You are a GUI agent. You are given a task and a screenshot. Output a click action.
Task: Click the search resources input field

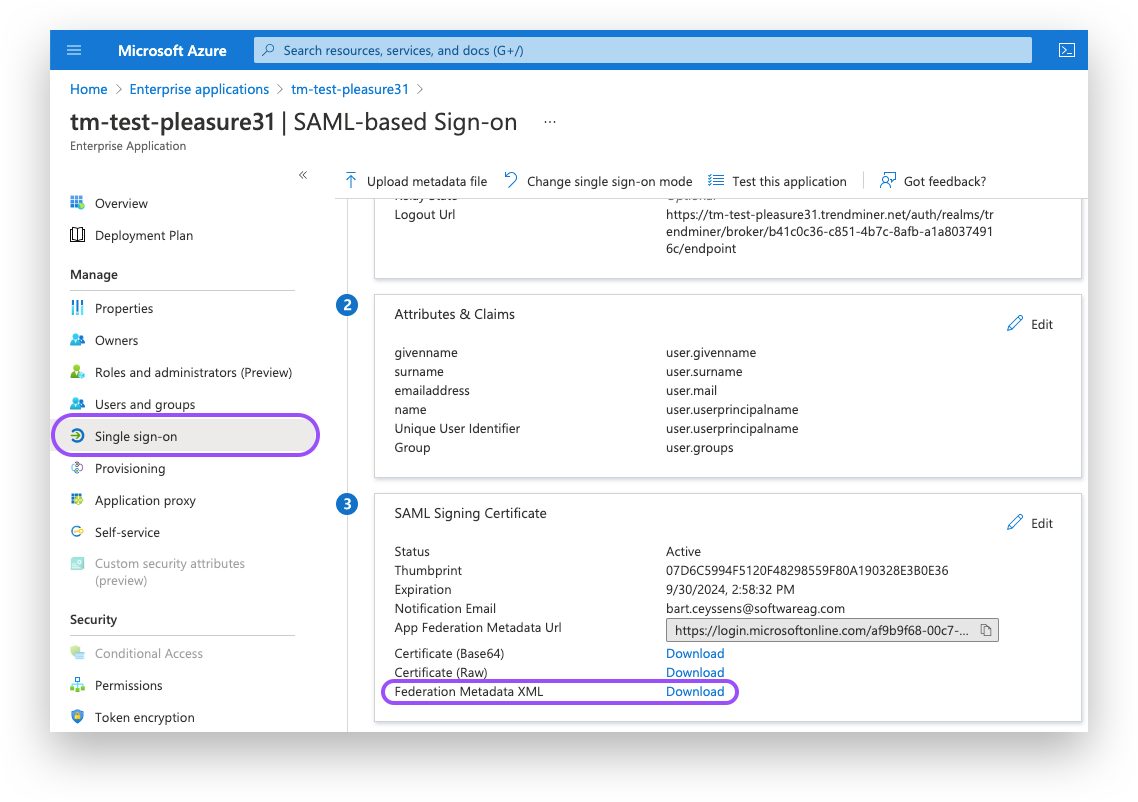(640, 50)
